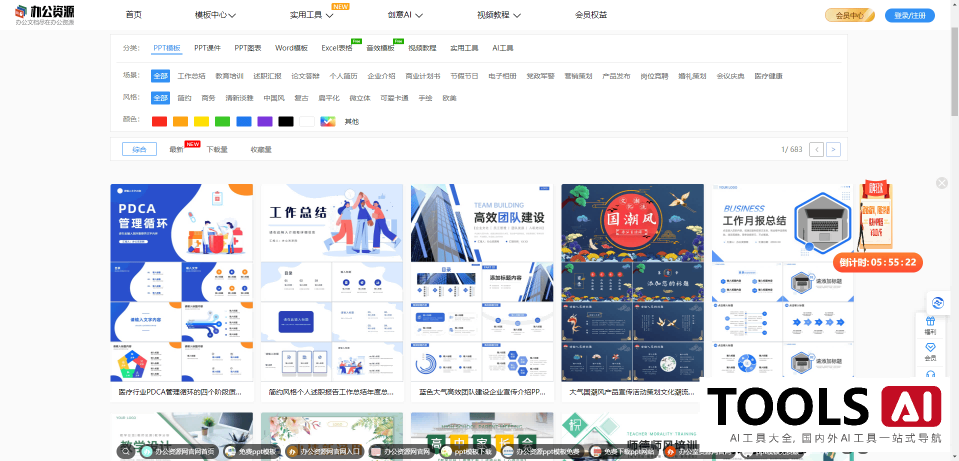Open the 会员中心 button
This screenshot has width=959, height=461.
pos(850,15)
